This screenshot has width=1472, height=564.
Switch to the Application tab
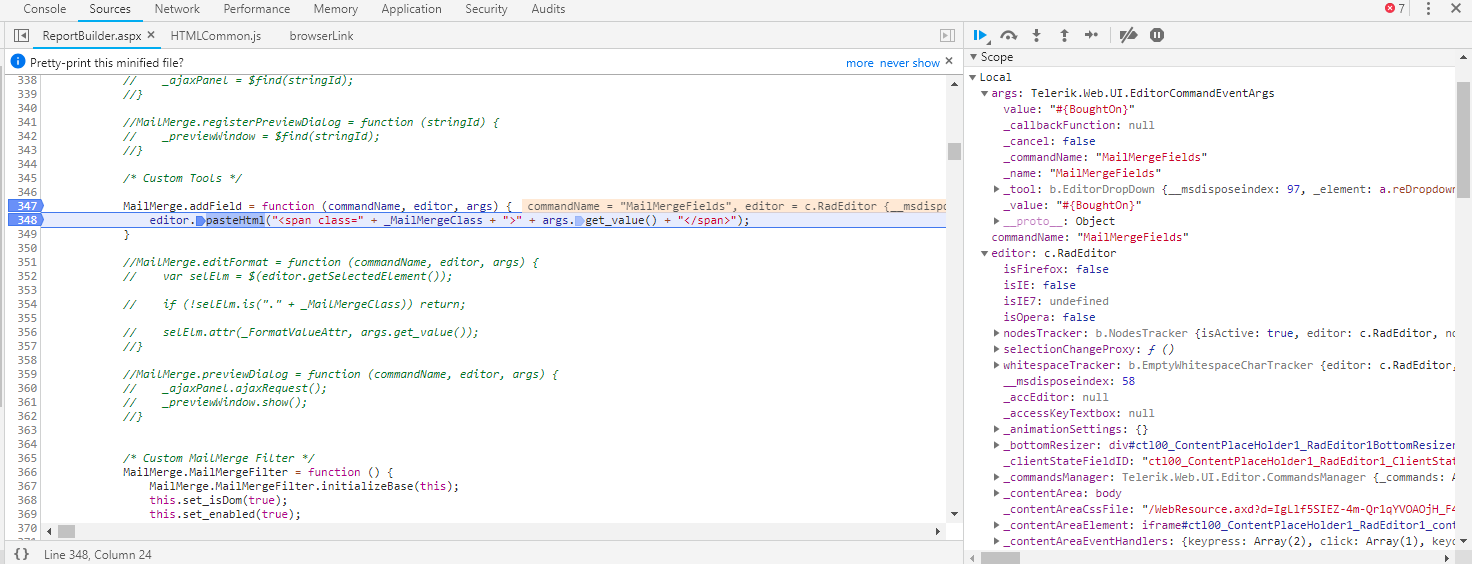click(411, 9)
